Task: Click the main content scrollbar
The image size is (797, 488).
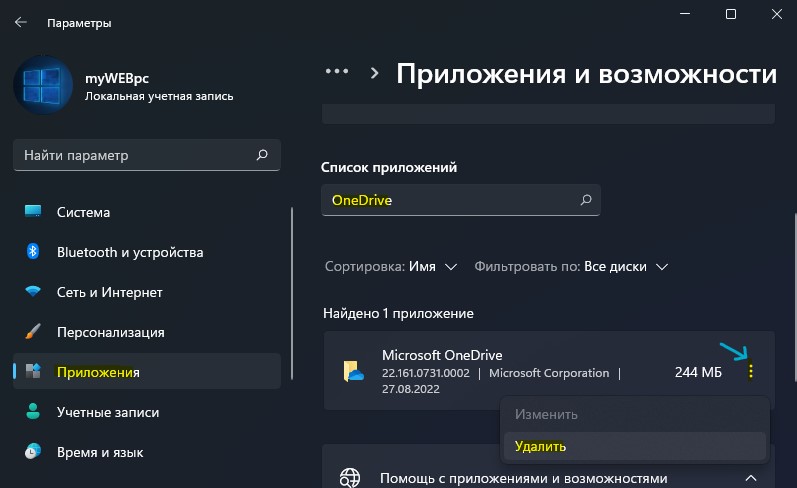Action: [795, 297]
